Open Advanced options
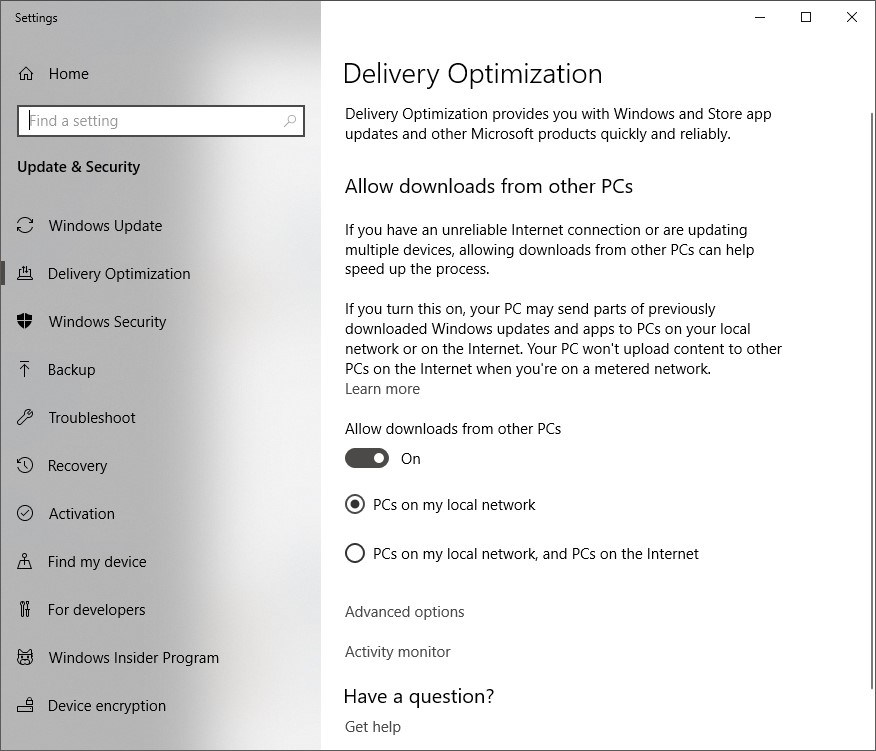876x751 pixels. pos(404,611)
